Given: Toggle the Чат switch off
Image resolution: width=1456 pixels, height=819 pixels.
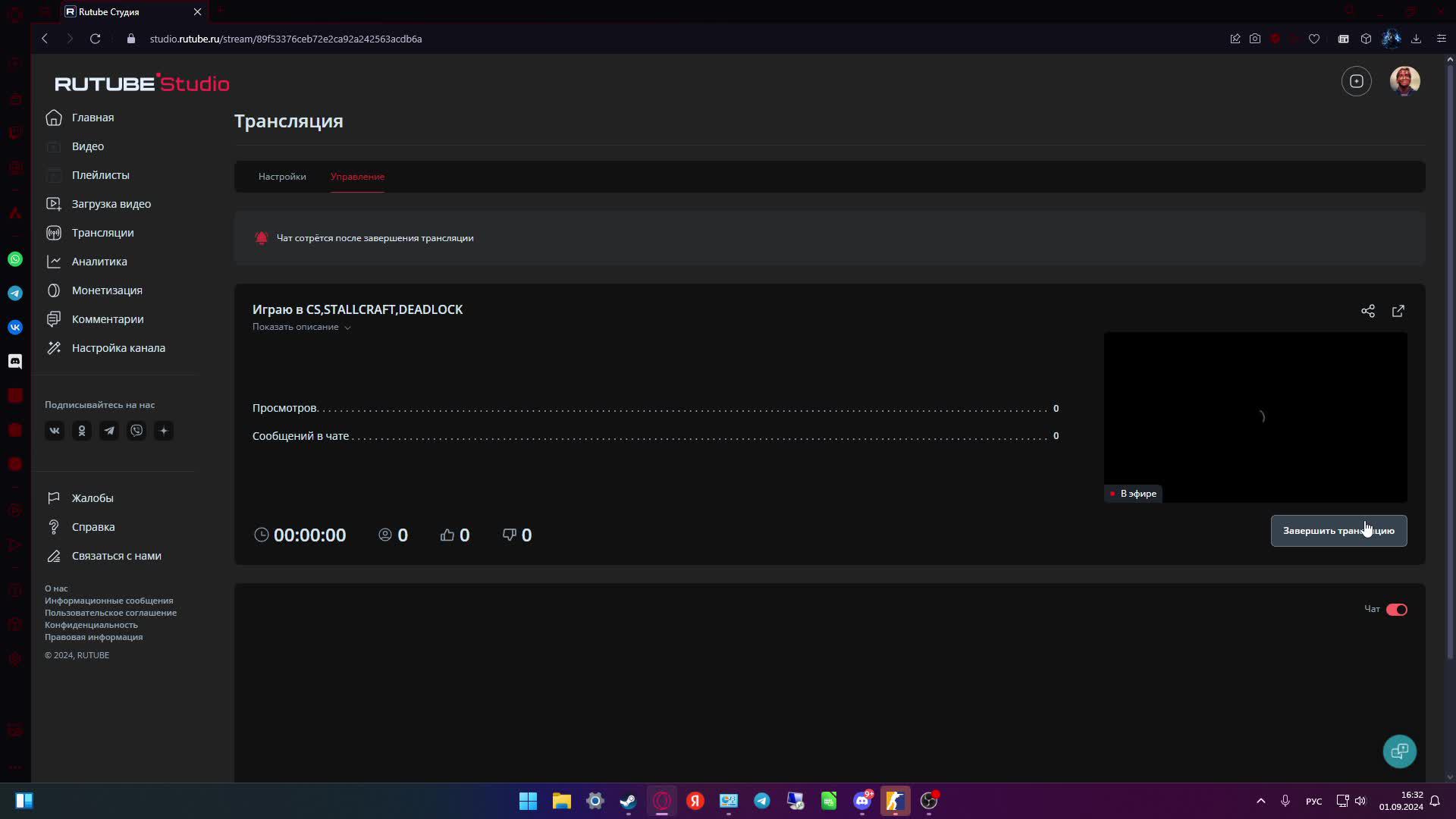Looking at the screenshot, I should 1396,610.
